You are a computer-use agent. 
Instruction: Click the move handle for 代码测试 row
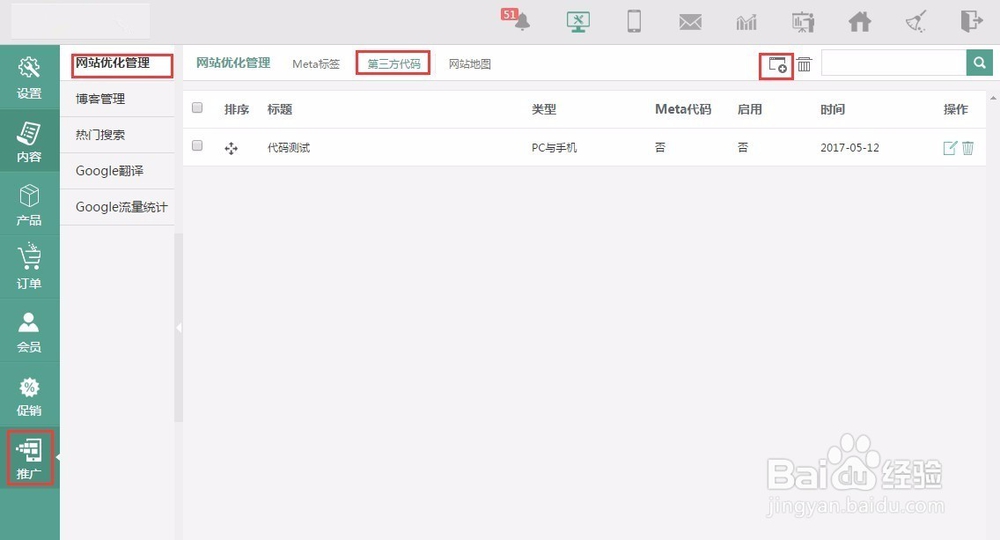point(231,149)
